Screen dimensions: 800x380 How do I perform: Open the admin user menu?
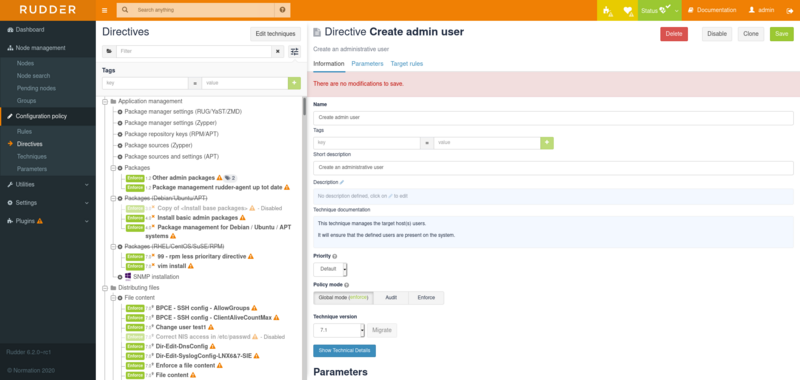click(761, 10)
